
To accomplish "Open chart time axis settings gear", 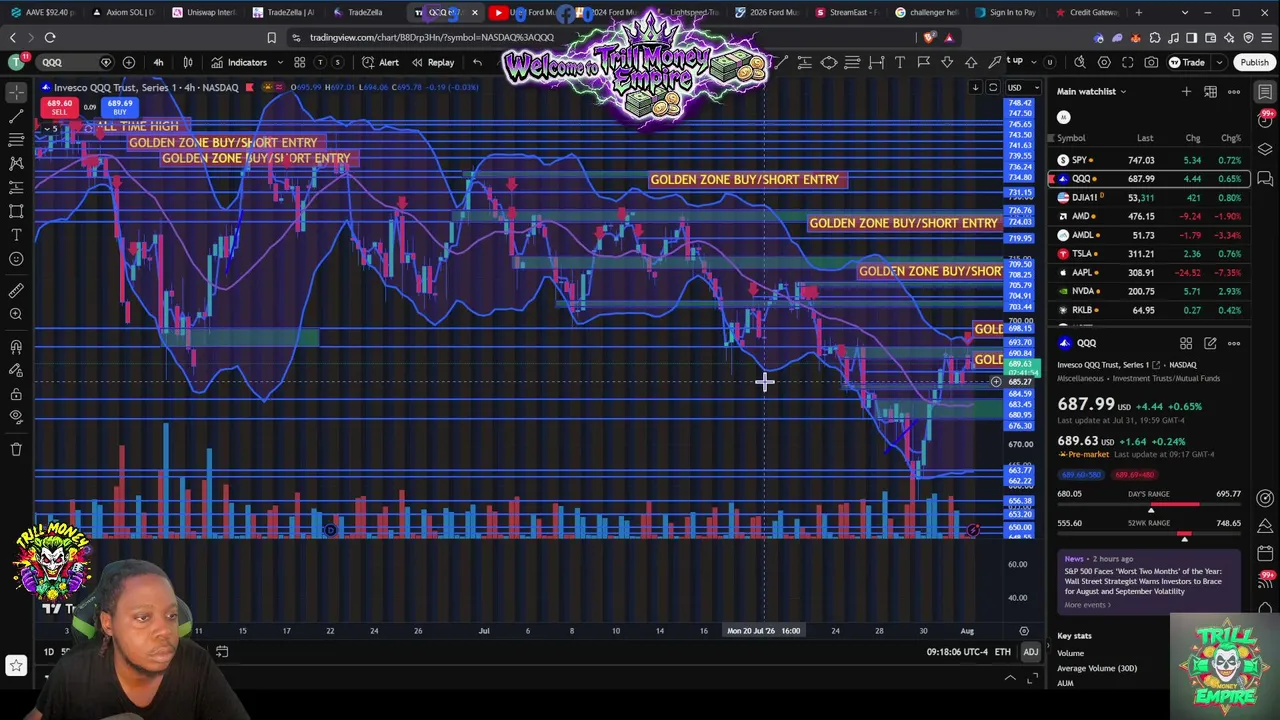I will 1023,631.
